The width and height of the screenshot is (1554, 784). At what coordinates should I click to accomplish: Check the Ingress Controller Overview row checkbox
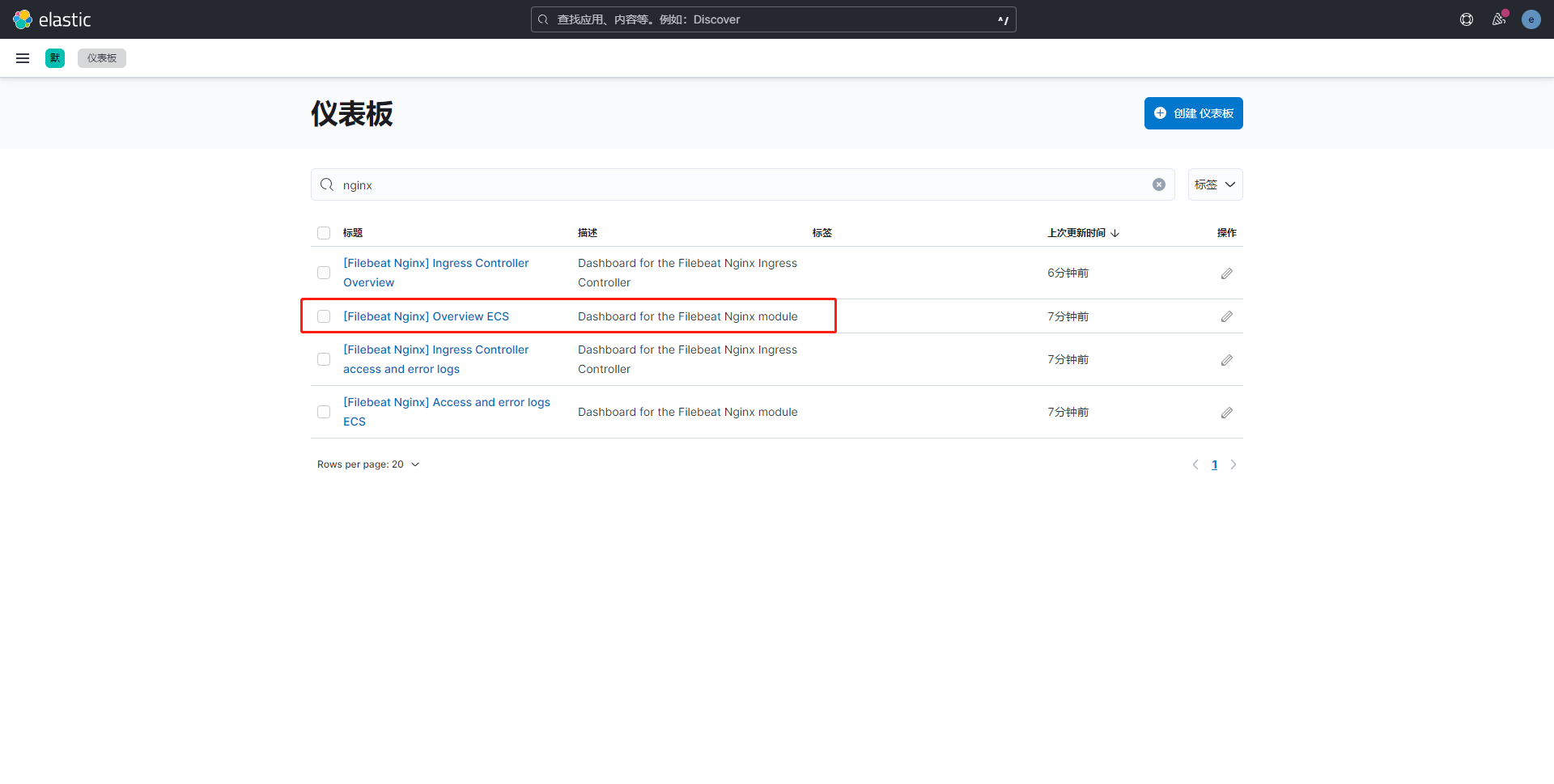[324, 273]
